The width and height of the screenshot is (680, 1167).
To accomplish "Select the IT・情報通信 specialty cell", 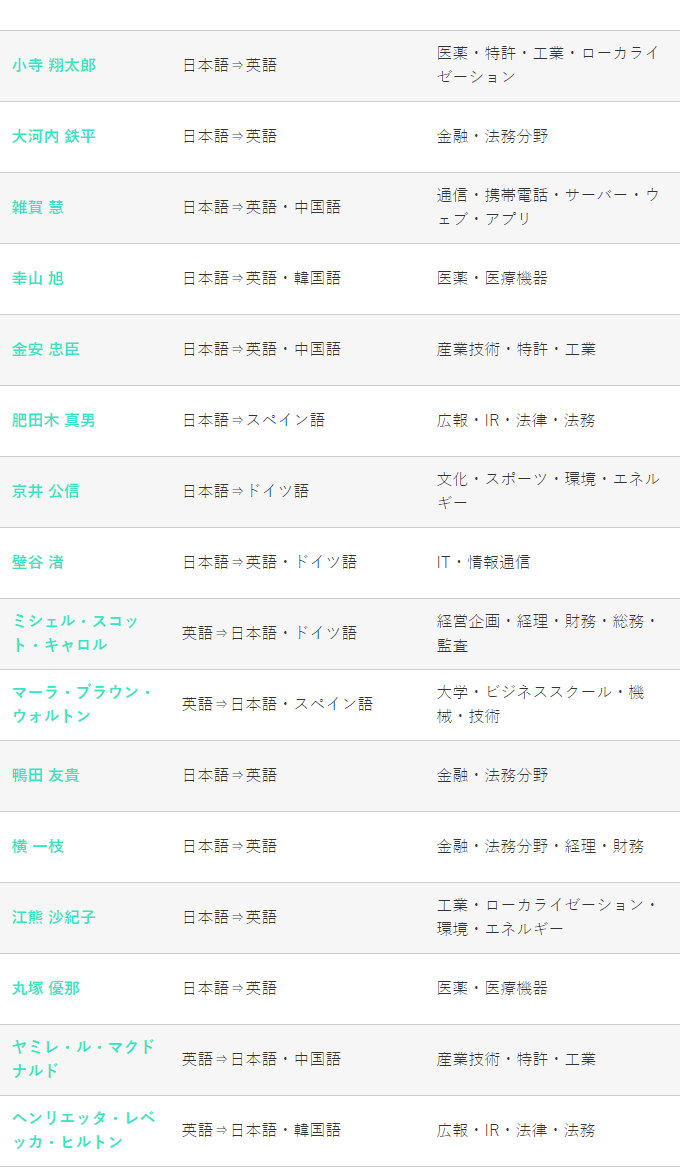I will (483, 562).
